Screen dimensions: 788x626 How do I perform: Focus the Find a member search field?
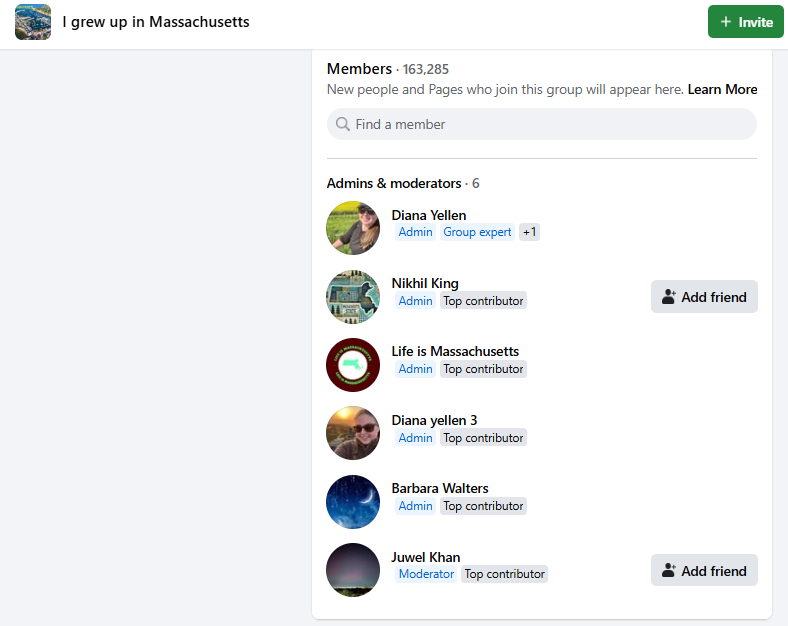[542, 124]
